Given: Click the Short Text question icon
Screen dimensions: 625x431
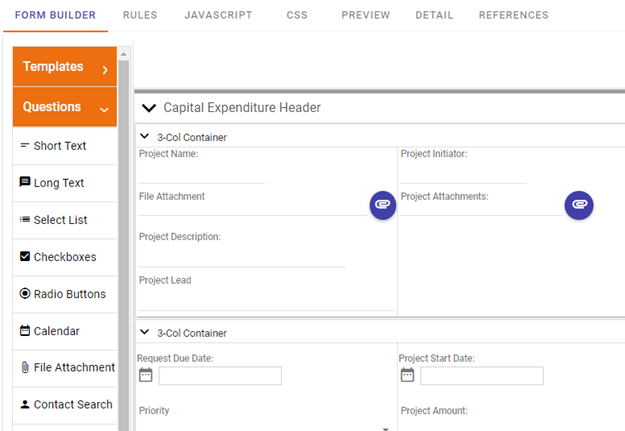Looking at the screenshot, I should 25,146.
